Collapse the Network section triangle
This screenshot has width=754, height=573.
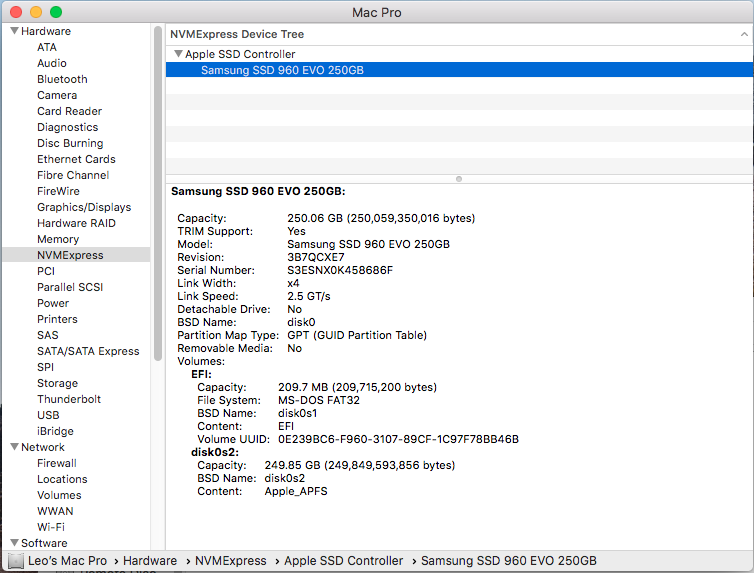pyautogui.click(x=14, y=447)
